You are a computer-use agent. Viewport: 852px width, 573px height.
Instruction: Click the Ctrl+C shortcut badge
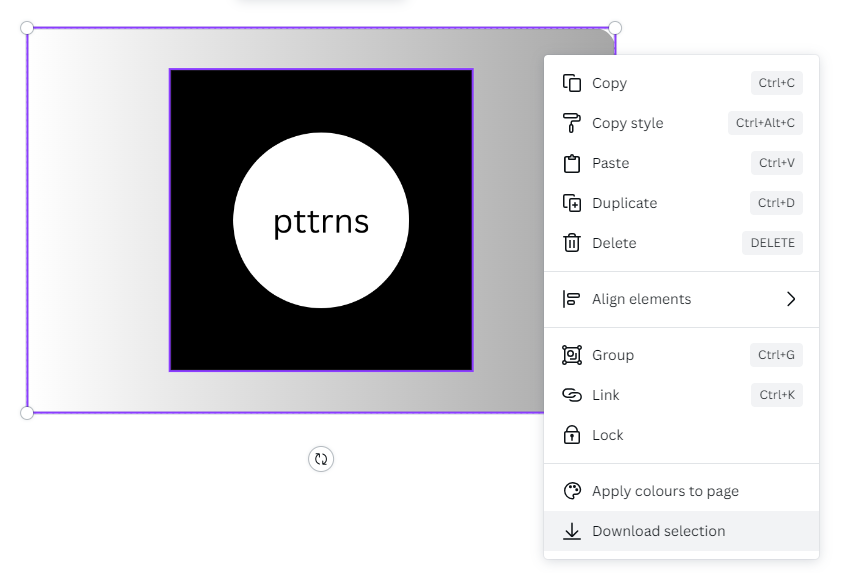click(x=776, y=83)
